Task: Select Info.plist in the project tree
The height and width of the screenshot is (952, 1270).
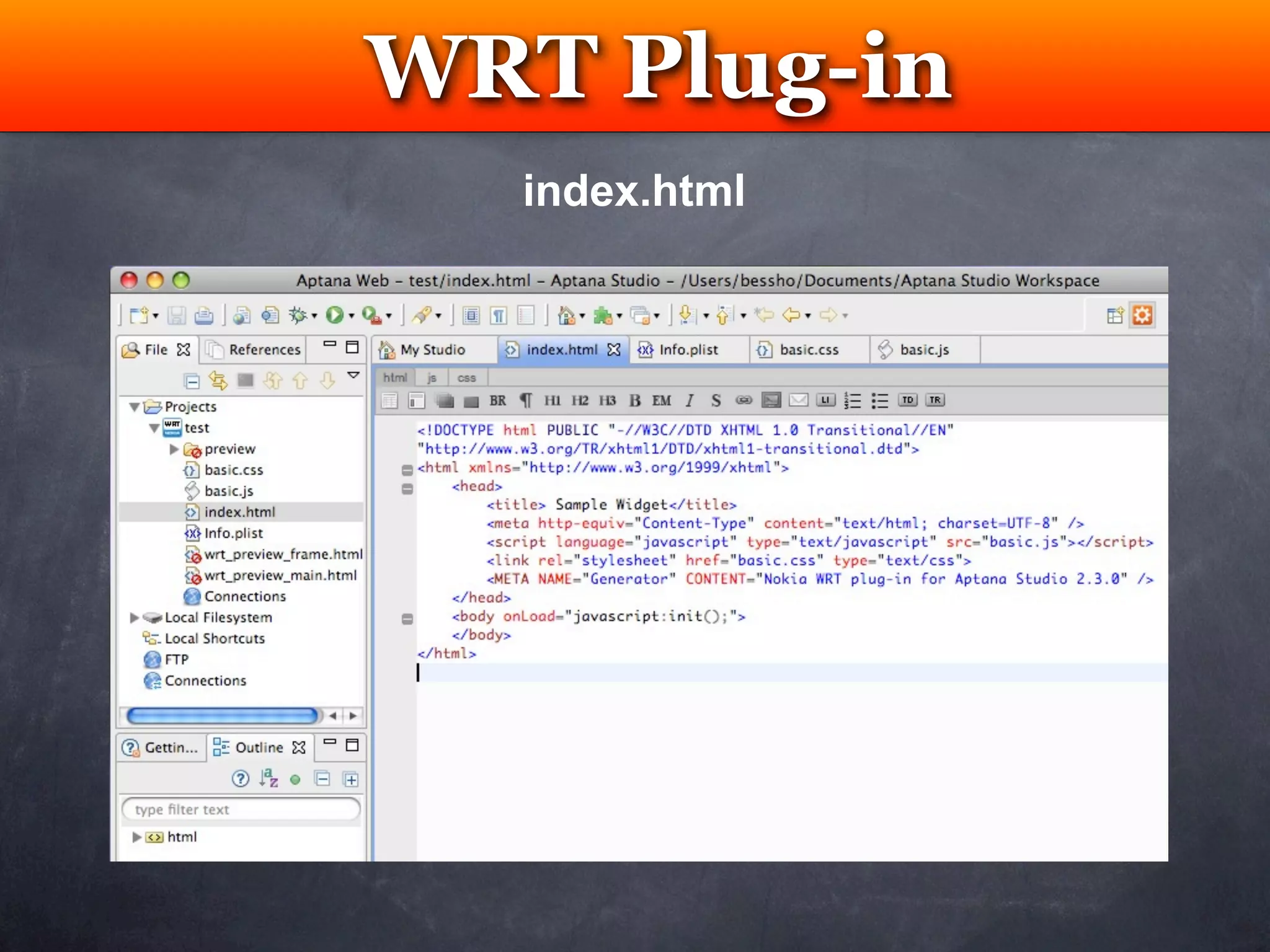Action: [233, 533]
